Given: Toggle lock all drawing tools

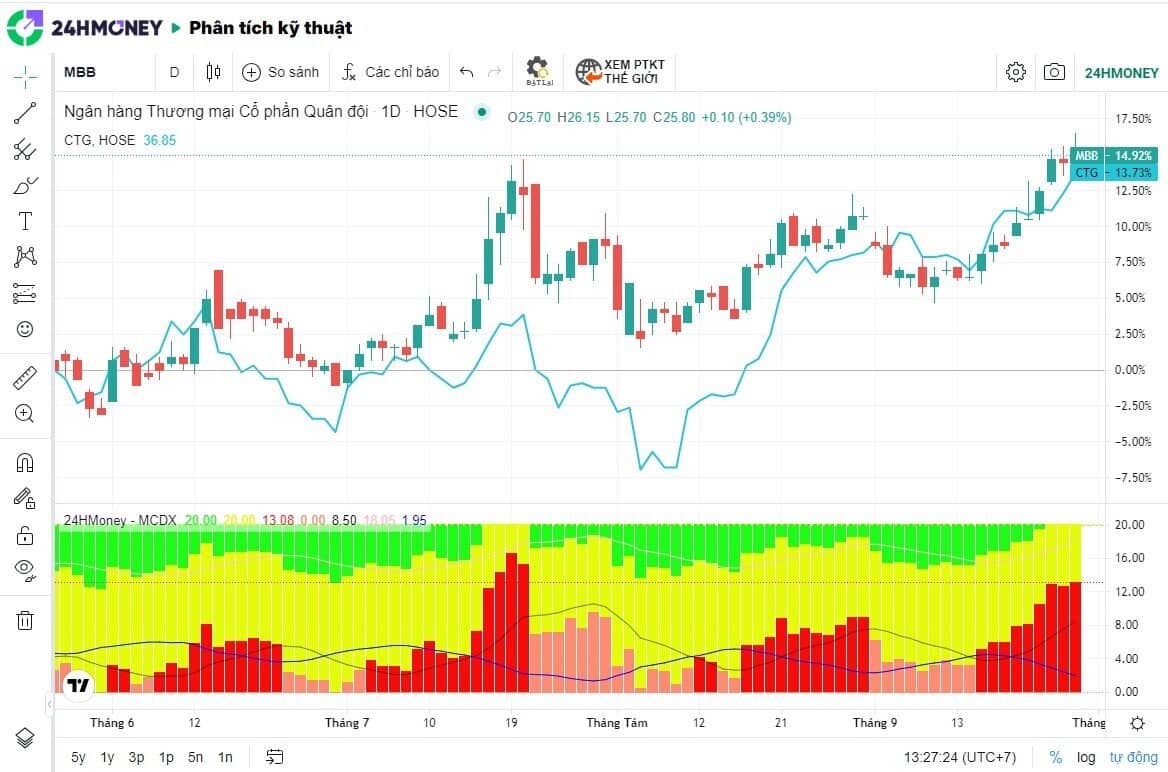Looking at the screenshot, I should click(x=25, y=535).
